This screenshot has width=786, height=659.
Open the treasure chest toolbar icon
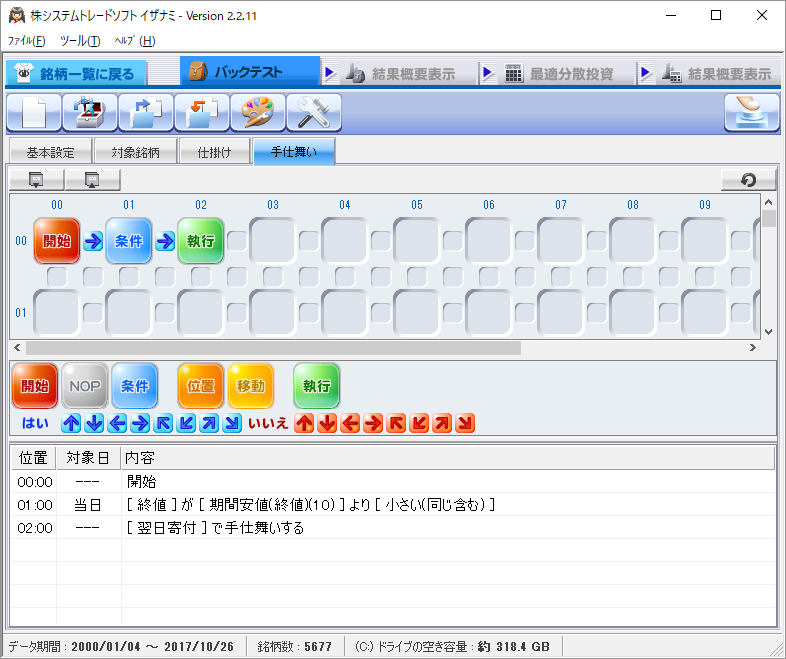tap(90, 113)
